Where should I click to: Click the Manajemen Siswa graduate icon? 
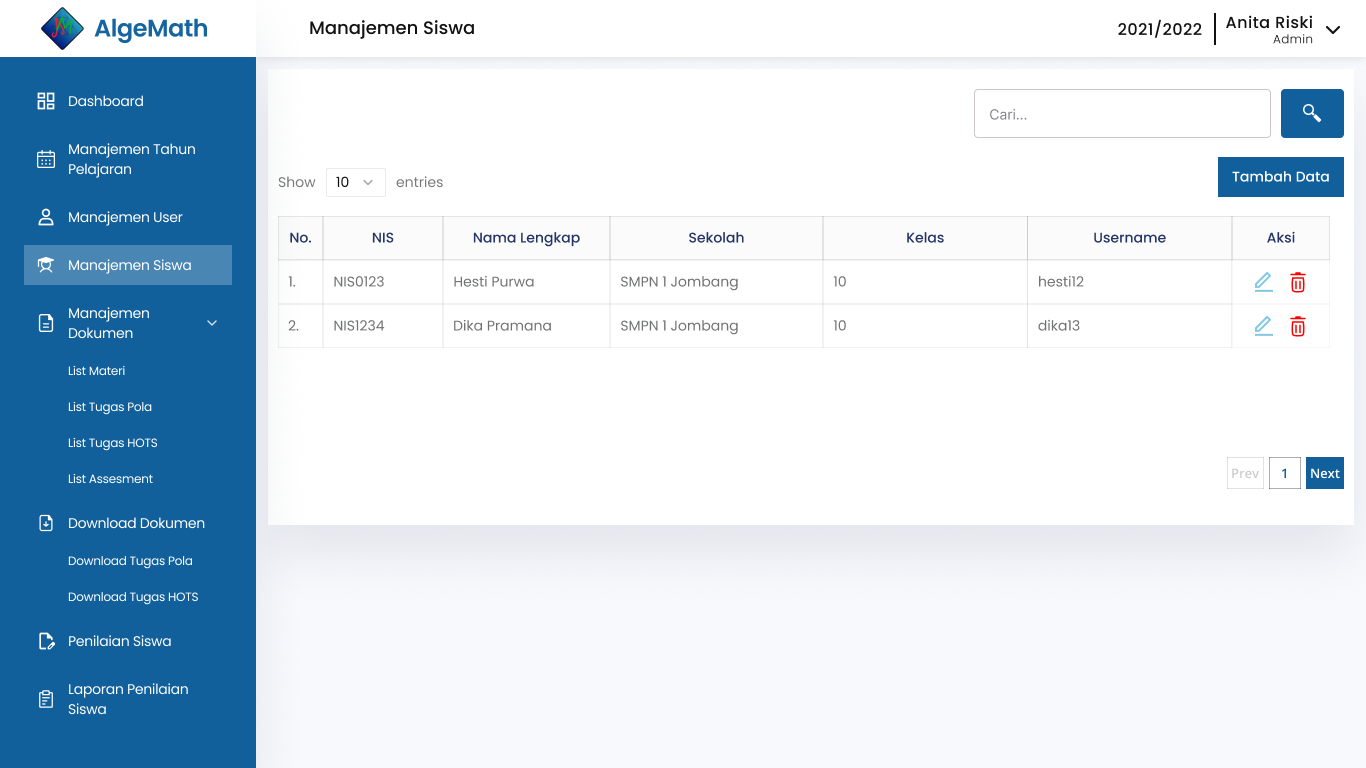pos(46,265)
